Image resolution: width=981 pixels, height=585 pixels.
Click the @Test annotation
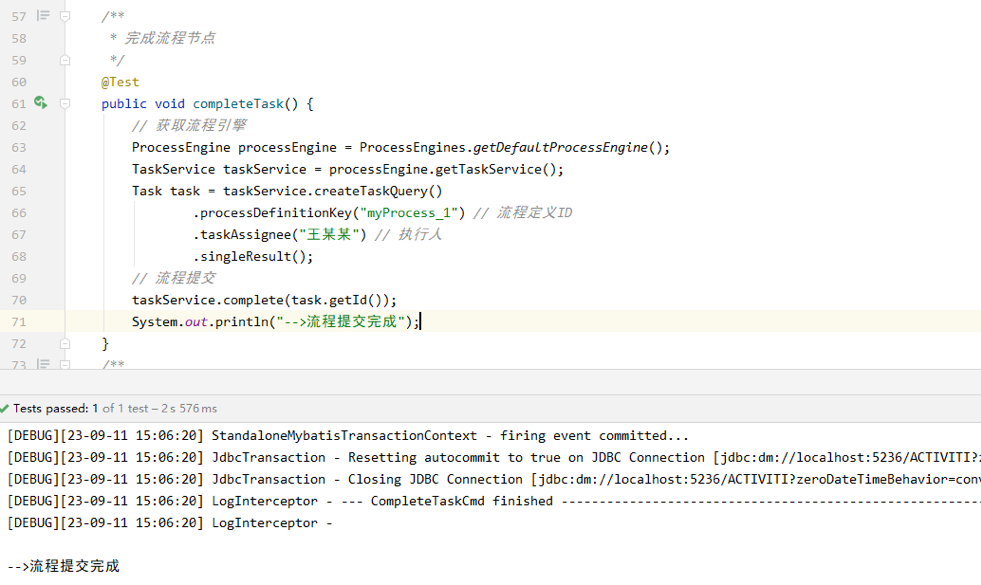pyautogui.click(x=120, y=82)
